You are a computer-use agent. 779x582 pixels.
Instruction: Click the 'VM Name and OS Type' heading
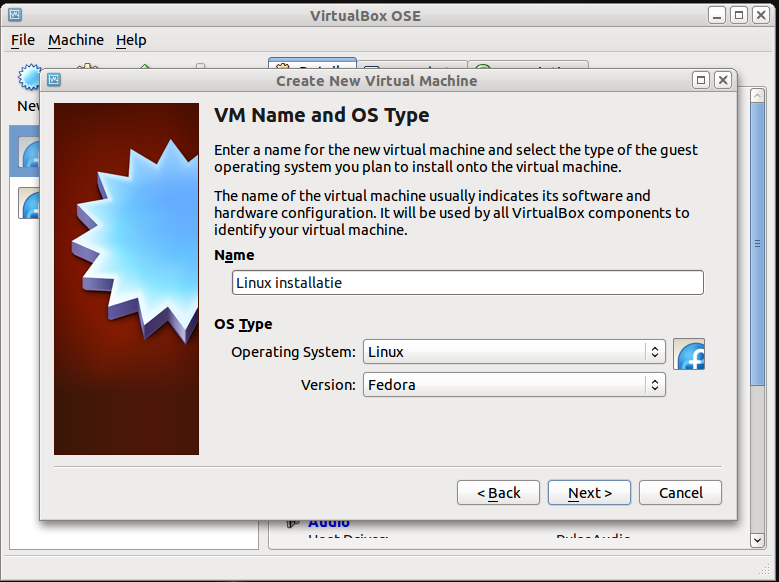[321, 115]
